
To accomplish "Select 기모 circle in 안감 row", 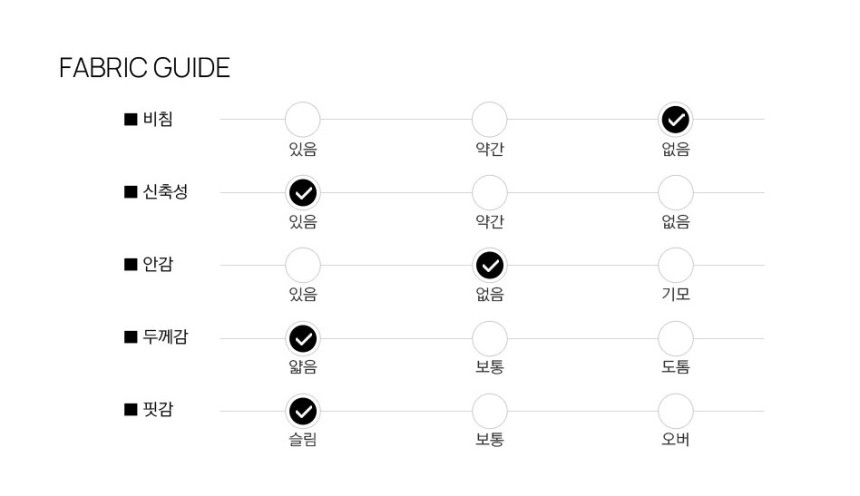I will (676, 265).
